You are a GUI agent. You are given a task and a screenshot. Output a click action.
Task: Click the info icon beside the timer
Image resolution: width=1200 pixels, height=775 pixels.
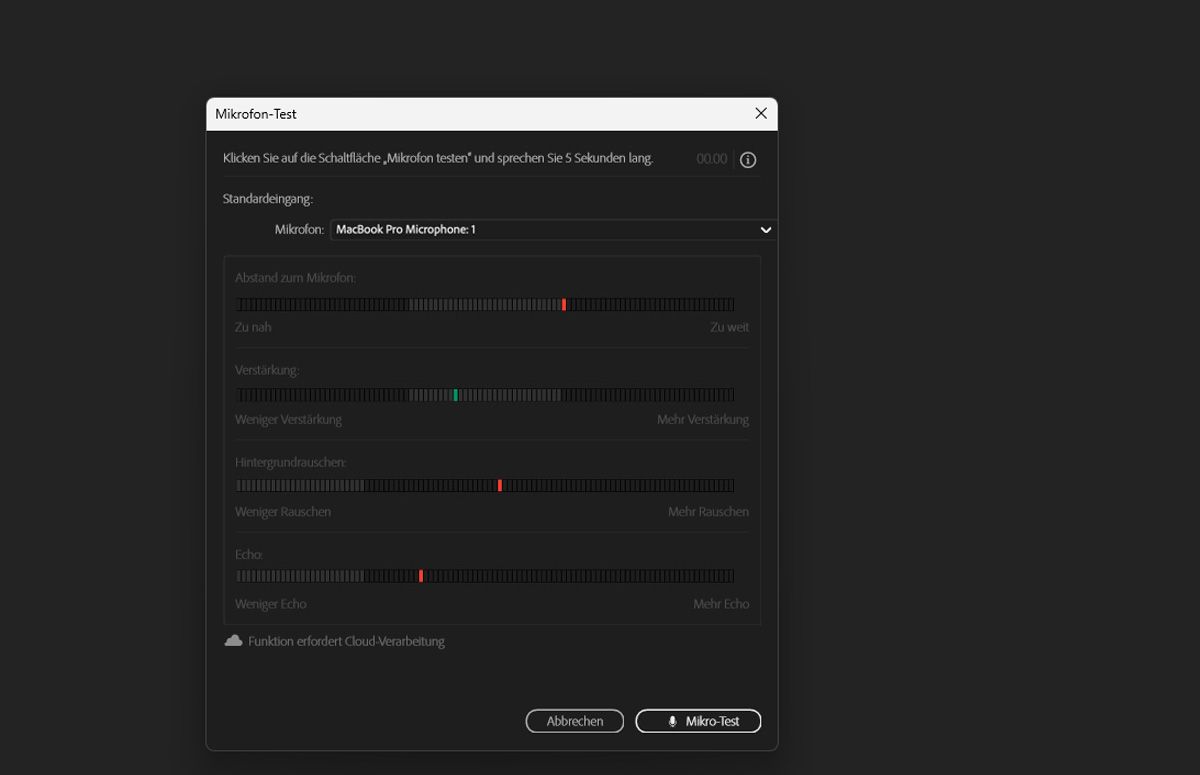point(748,159)
